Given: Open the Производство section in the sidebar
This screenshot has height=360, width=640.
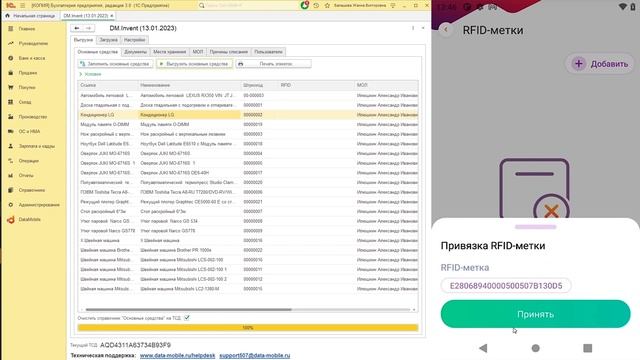Looking at the screenshot, I should click(32, 117).
